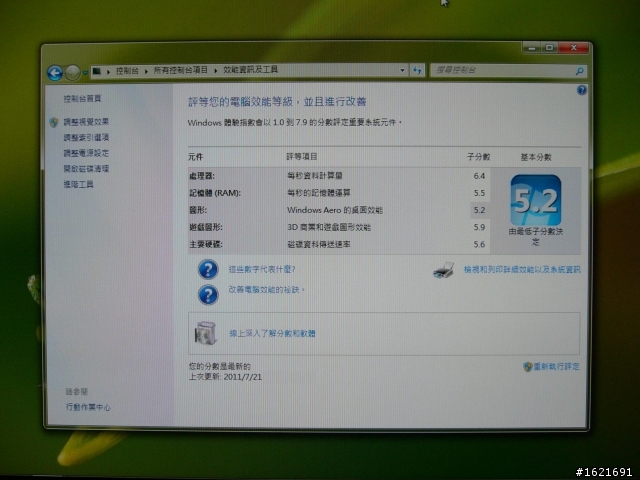
Task: Close the window with the red X
Action: 573,48
